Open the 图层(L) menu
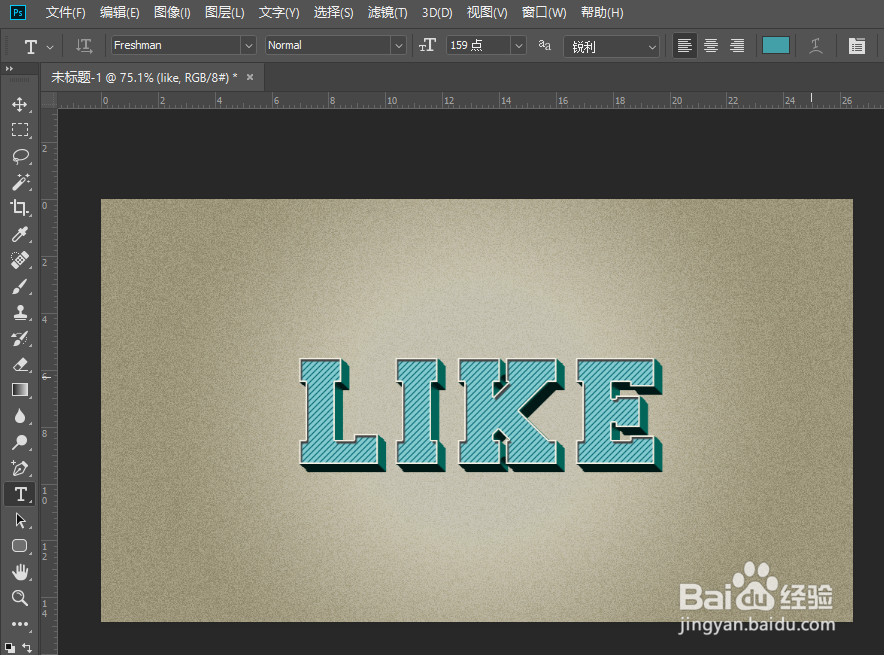The height and width of the screenshot is (655, 884). tap(224, 12)
